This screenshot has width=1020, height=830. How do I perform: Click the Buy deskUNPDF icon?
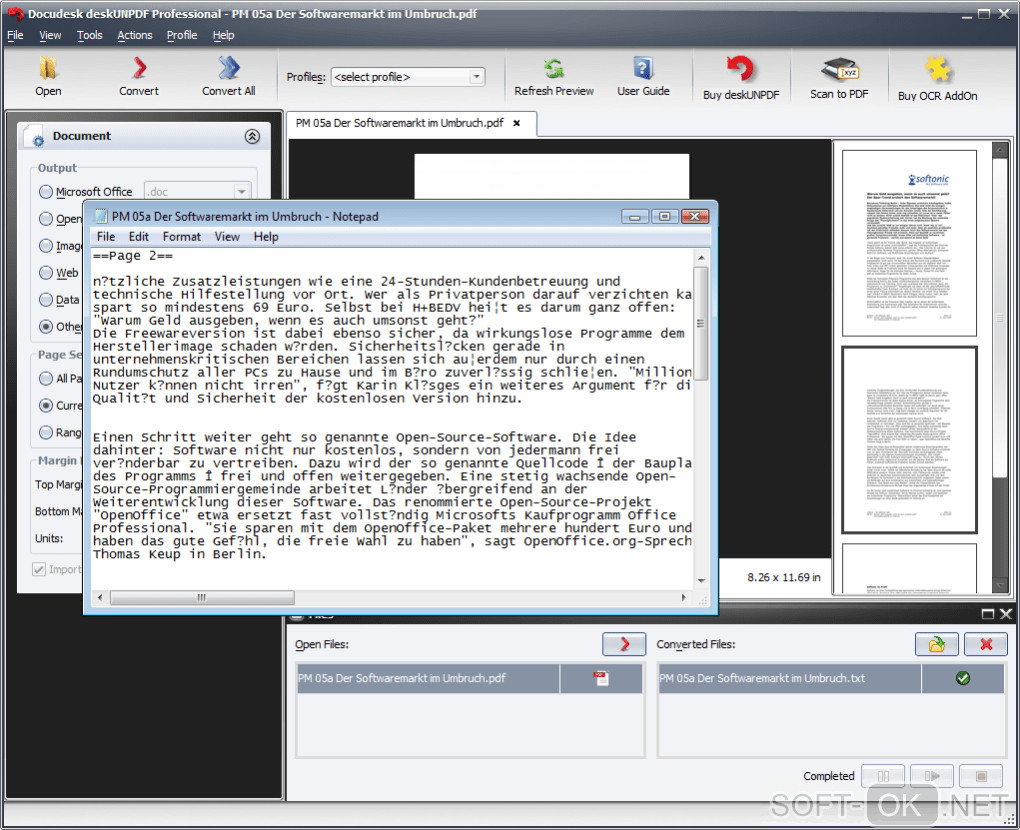point(740,69)
